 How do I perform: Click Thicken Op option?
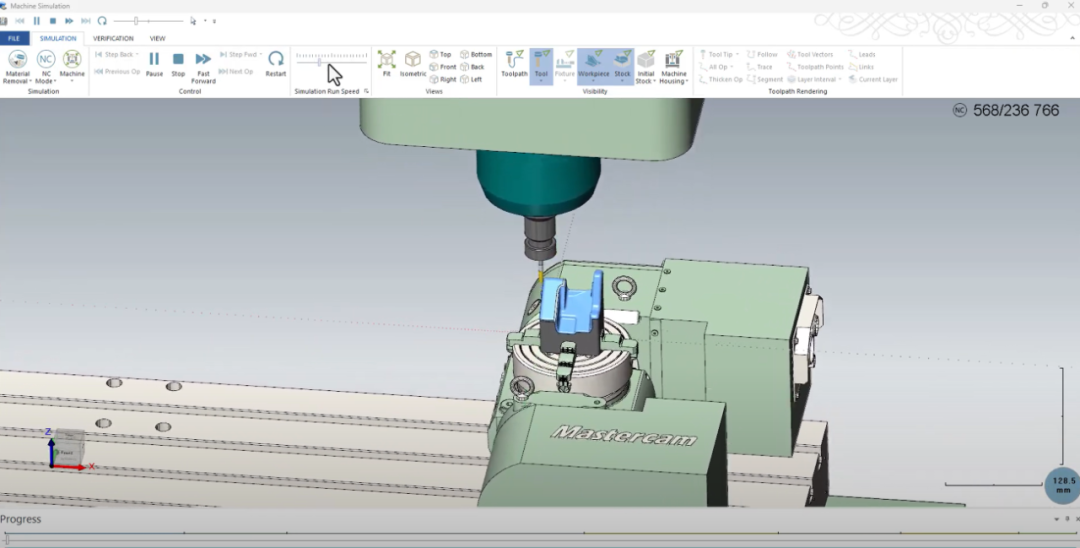coord(720,79)
